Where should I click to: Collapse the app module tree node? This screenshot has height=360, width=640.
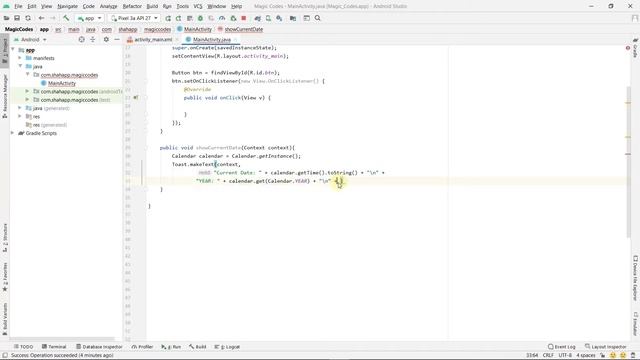tap(13, 50)
